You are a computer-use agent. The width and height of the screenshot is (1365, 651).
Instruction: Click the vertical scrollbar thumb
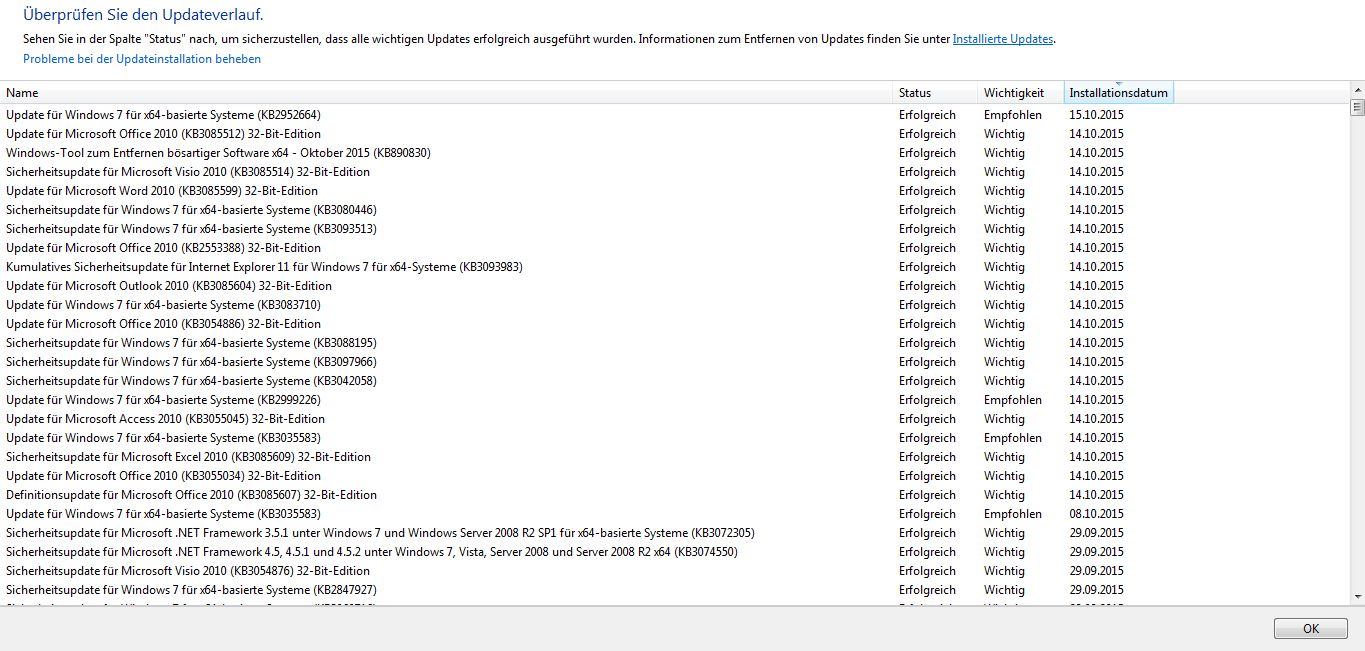tap(1357, 108)
